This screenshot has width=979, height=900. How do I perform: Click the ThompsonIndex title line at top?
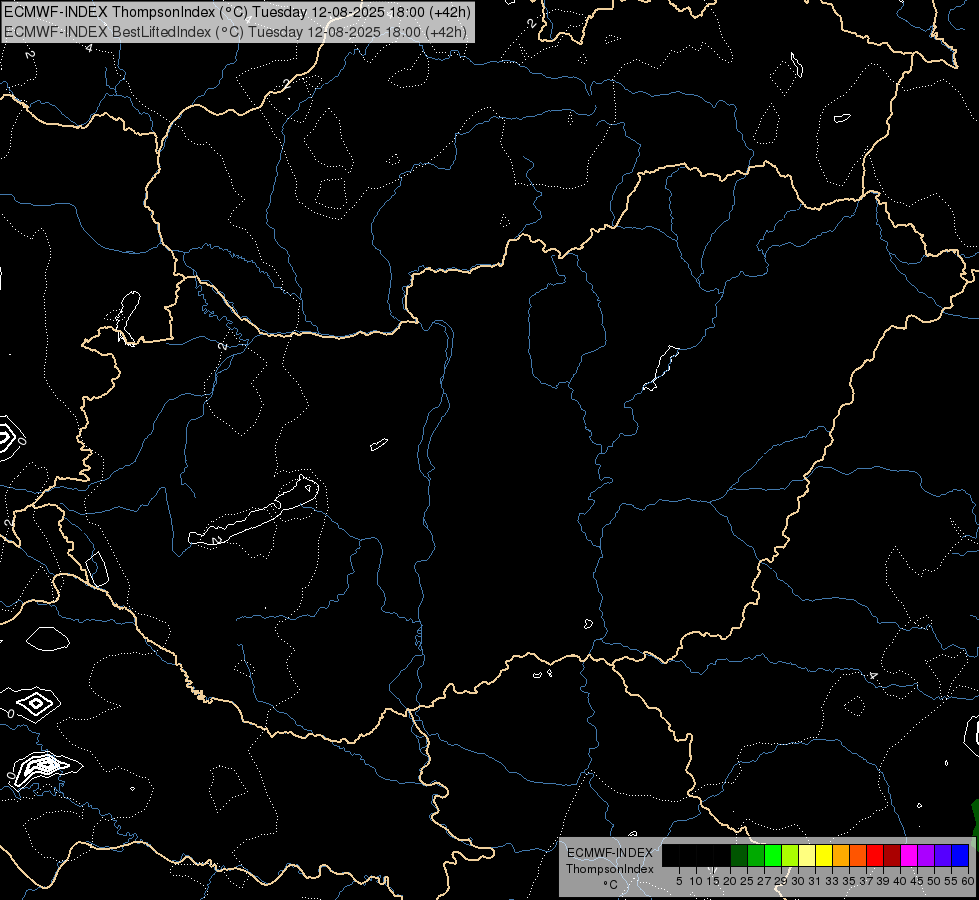coord(237,12)
